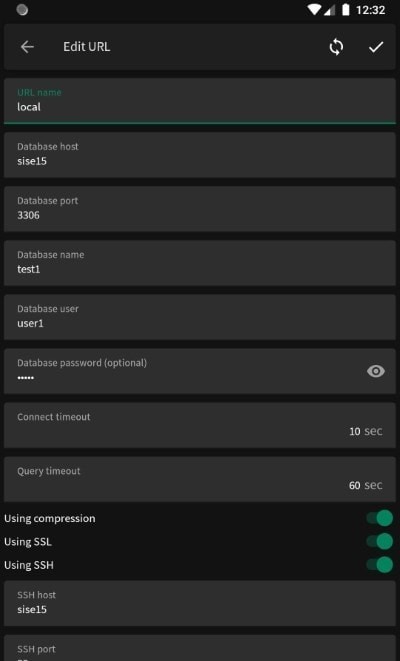
Task: Tap the cellular signal icon
Action: 330,10
